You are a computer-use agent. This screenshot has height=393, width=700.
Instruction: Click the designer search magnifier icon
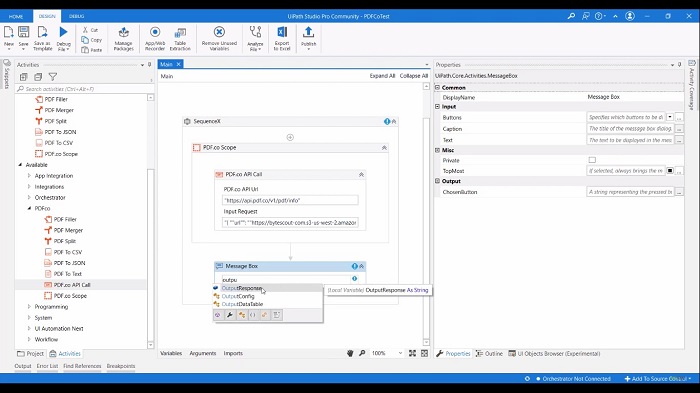pyautogui.click(x=362, y=353)
